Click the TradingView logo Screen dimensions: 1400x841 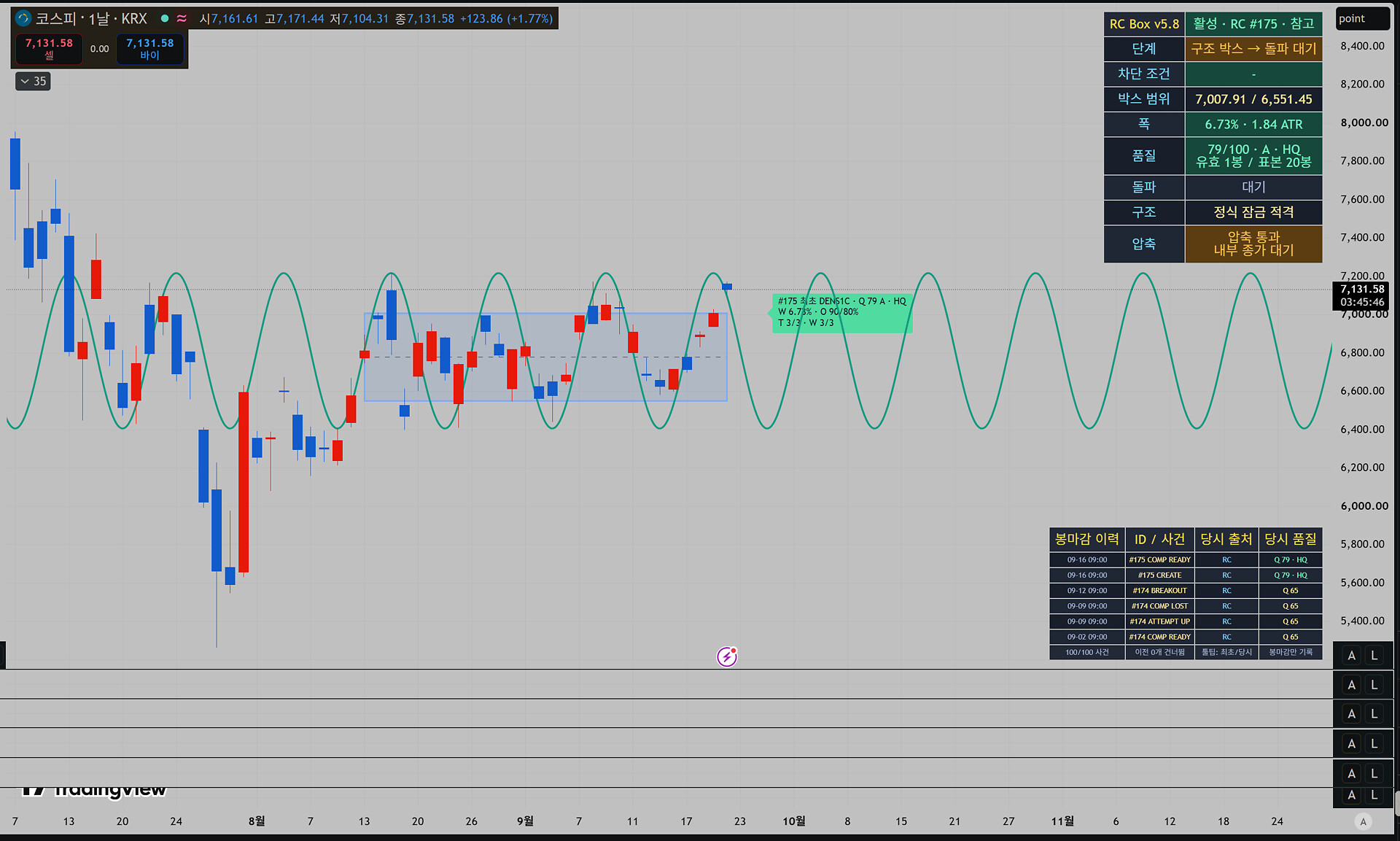pos(93,789)
